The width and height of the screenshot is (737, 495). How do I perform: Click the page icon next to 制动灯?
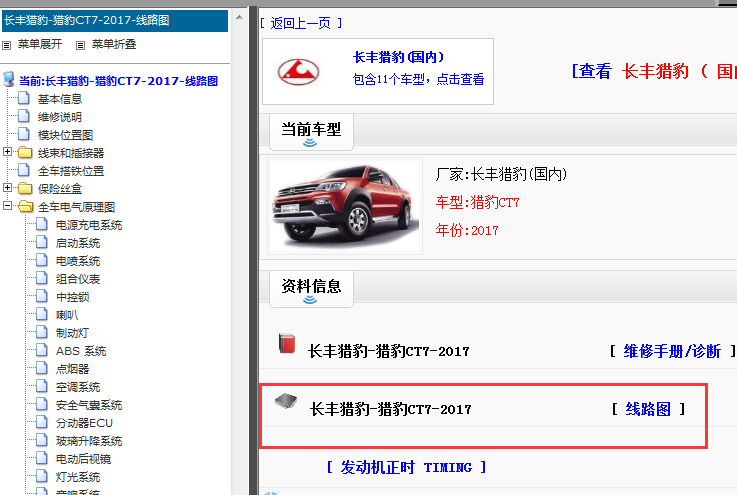click(42, 332)
